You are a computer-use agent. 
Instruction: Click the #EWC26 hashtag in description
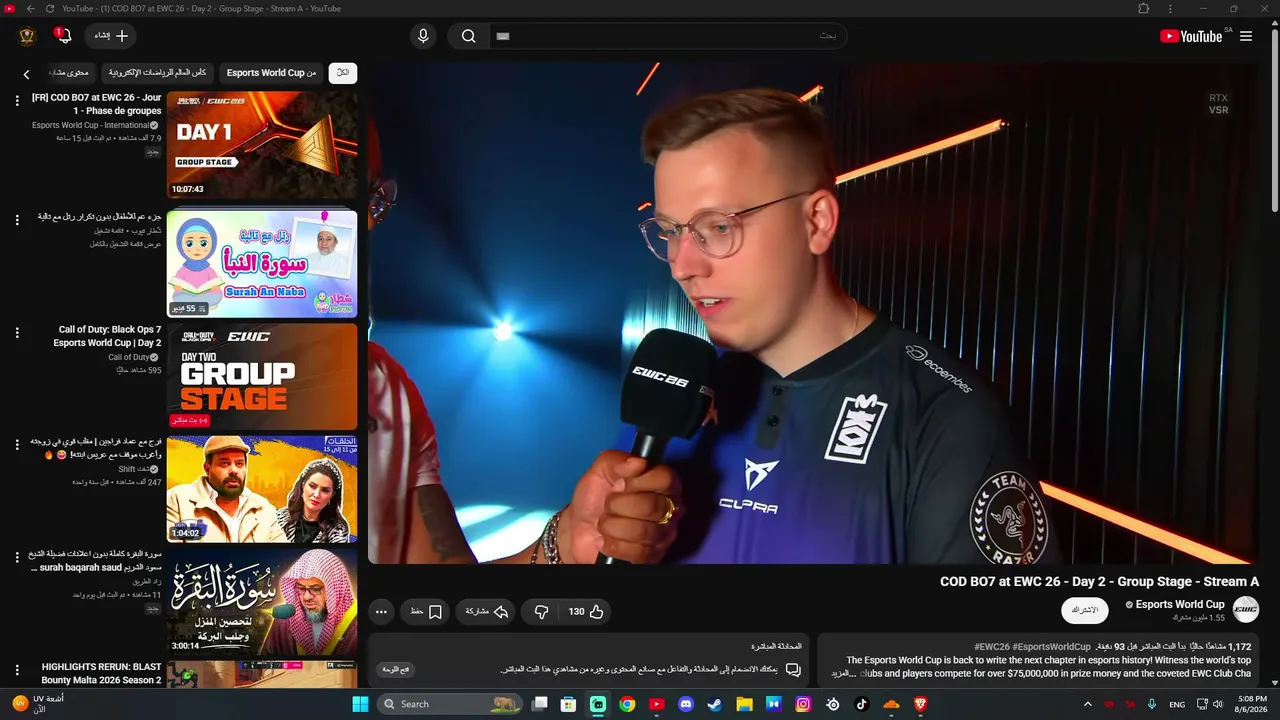pyautogui.click(x=992, y=647)
